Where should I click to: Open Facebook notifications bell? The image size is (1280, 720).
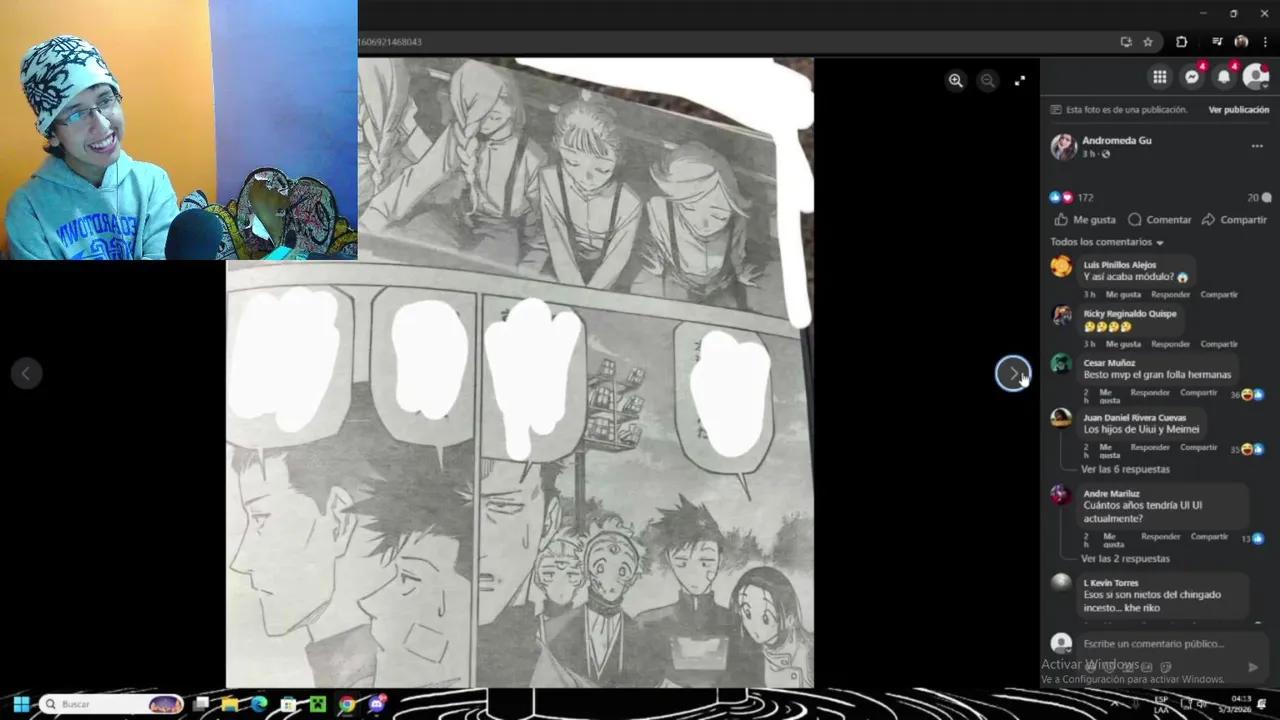coord(1224,77)
